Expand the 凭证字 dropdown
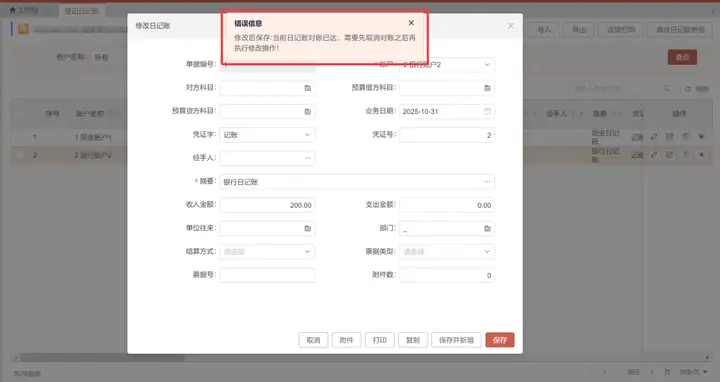 click(x=267, y=135)
